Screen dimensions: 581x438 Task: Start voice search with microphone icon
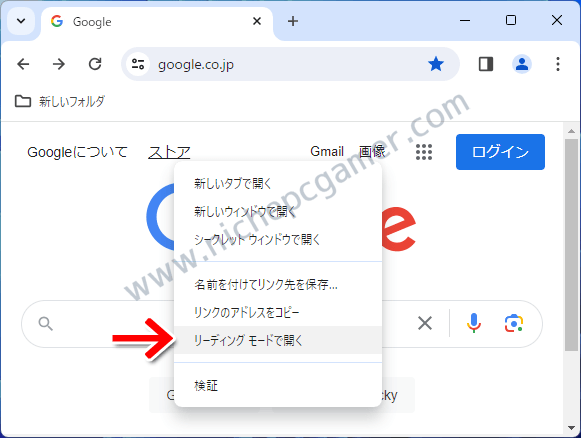point(474,323)
